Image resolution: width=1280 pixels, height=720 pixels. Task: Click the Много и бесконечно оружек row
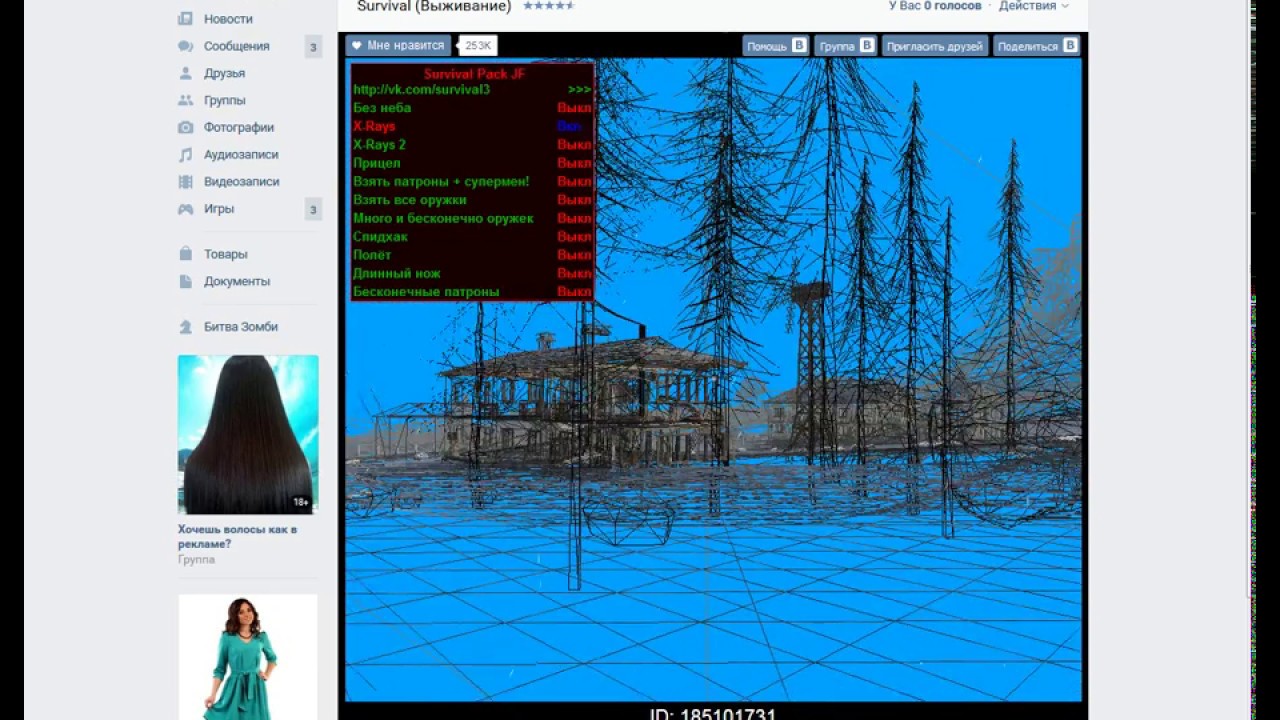coord(472,218)
